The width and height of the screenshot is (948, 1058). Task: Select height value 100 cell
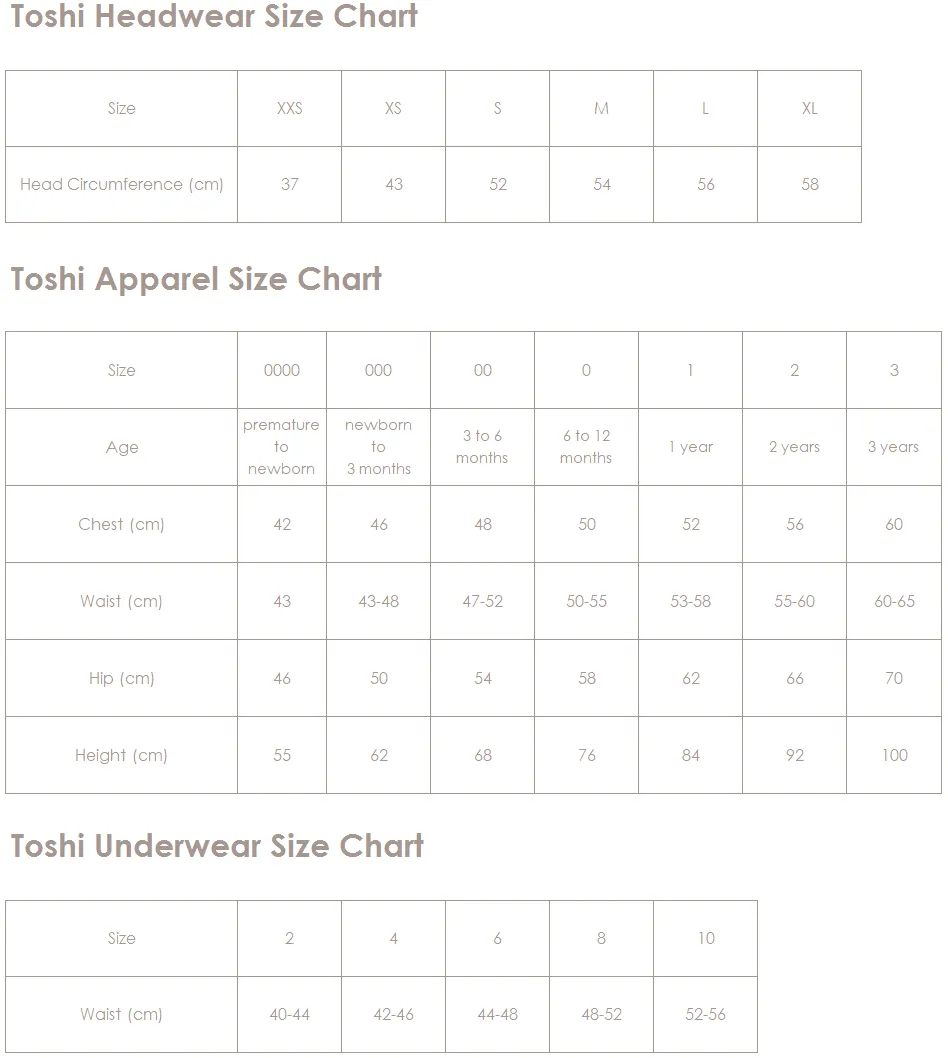894,755
